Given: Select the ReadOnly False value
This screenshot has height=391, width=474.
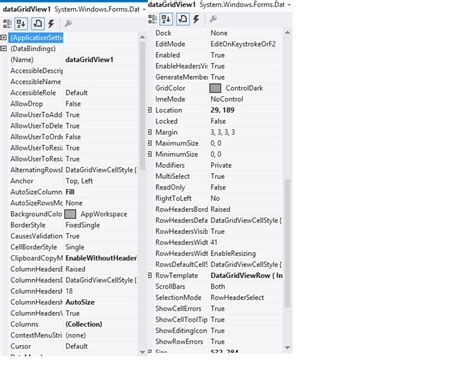Looking at the screenshot, I should [218, 187].
